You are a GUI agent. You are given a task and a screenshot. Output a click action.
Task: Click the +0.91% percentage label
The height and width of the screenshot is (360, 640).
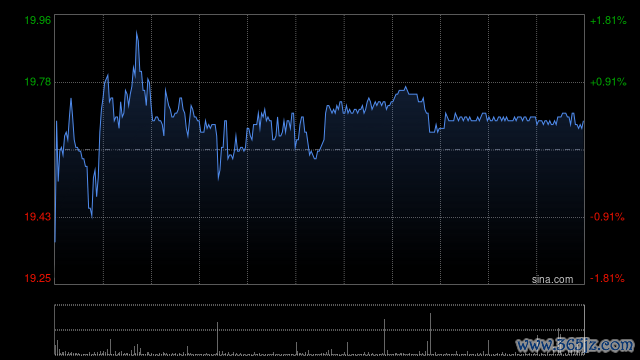[x=608, y=82]
